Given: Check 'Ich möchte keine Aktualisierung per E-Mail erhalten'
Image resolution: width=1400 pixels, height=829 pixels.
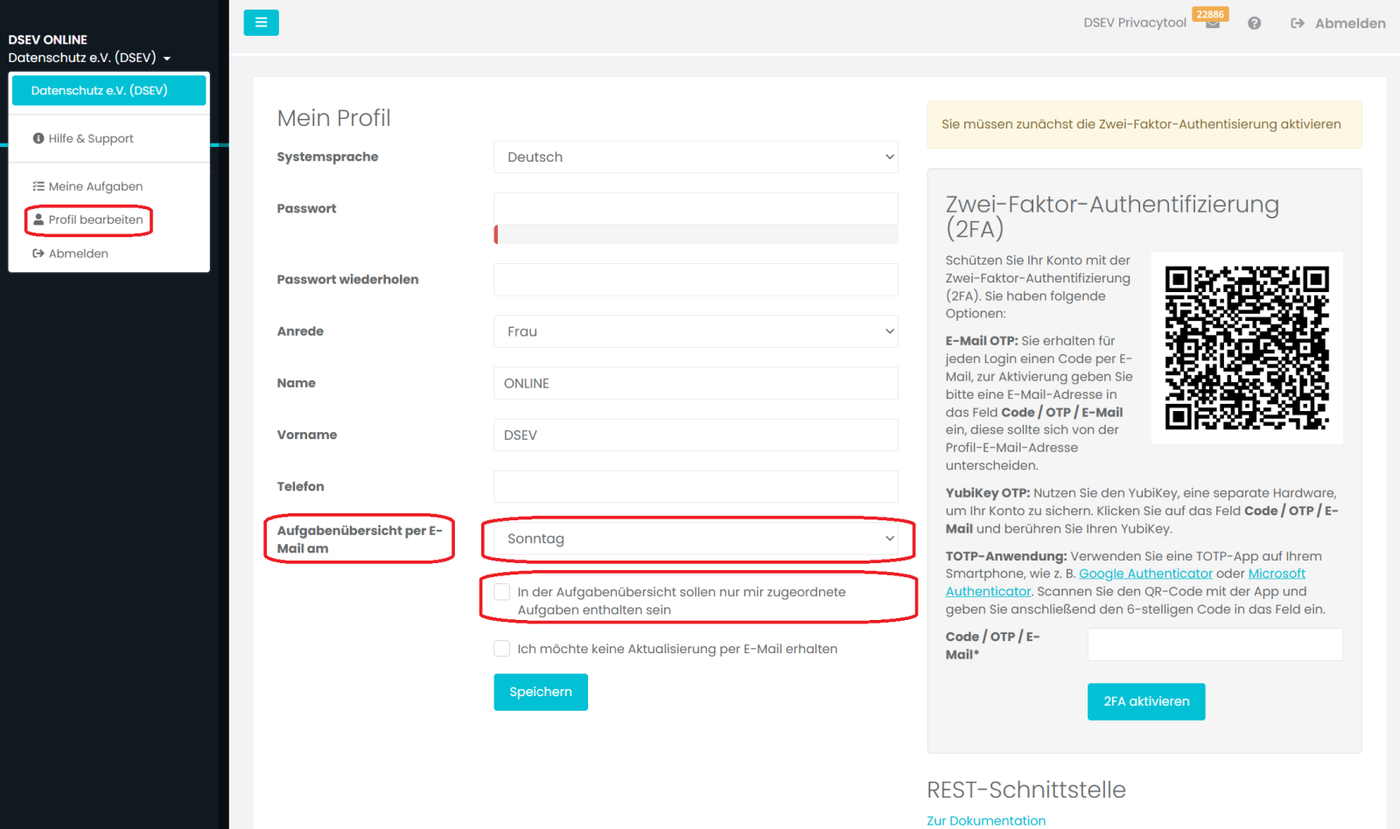Looking at the screenshot, I should (502, 648).
